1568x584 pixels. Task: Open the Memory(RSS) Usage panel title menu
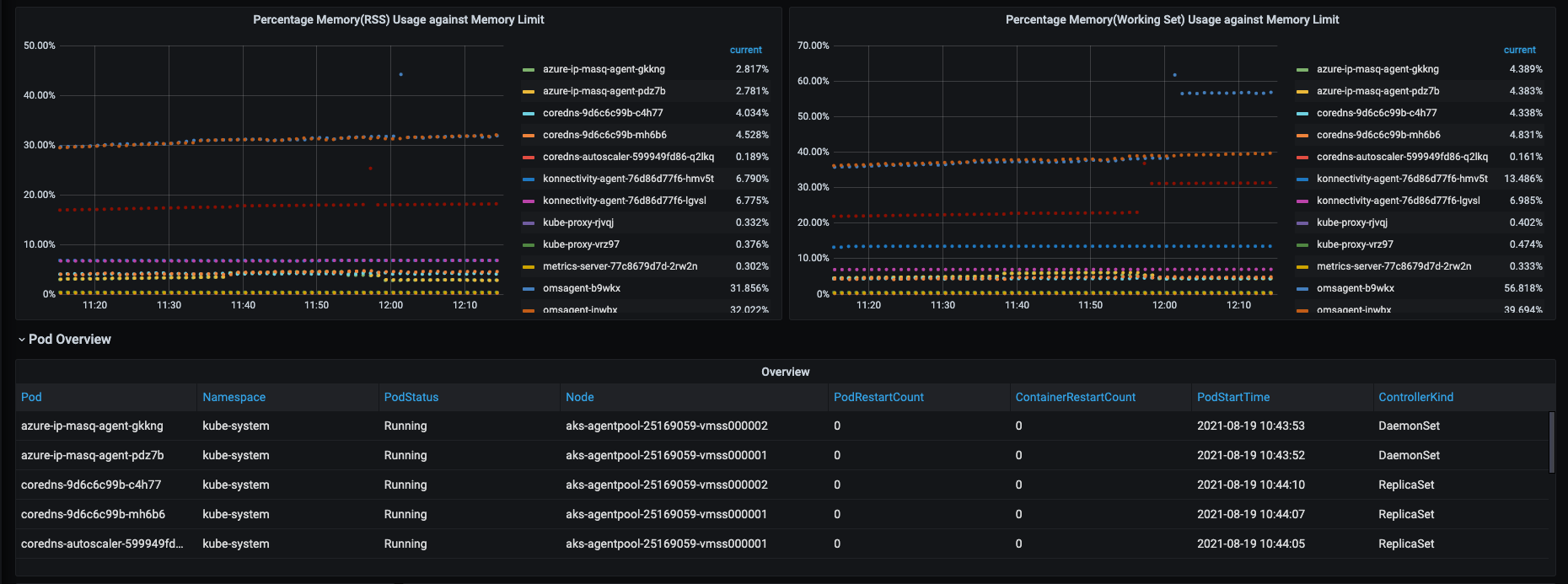pyautogui.click(x=398, y=19)
